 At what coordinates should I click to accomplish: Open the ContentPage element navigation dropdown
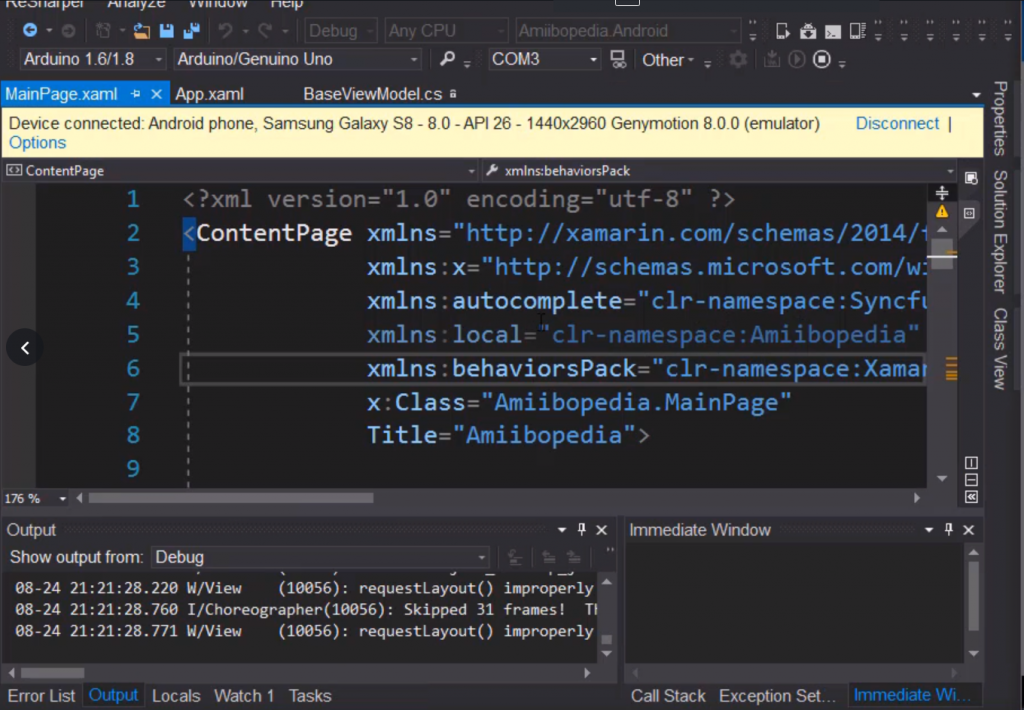240,171
